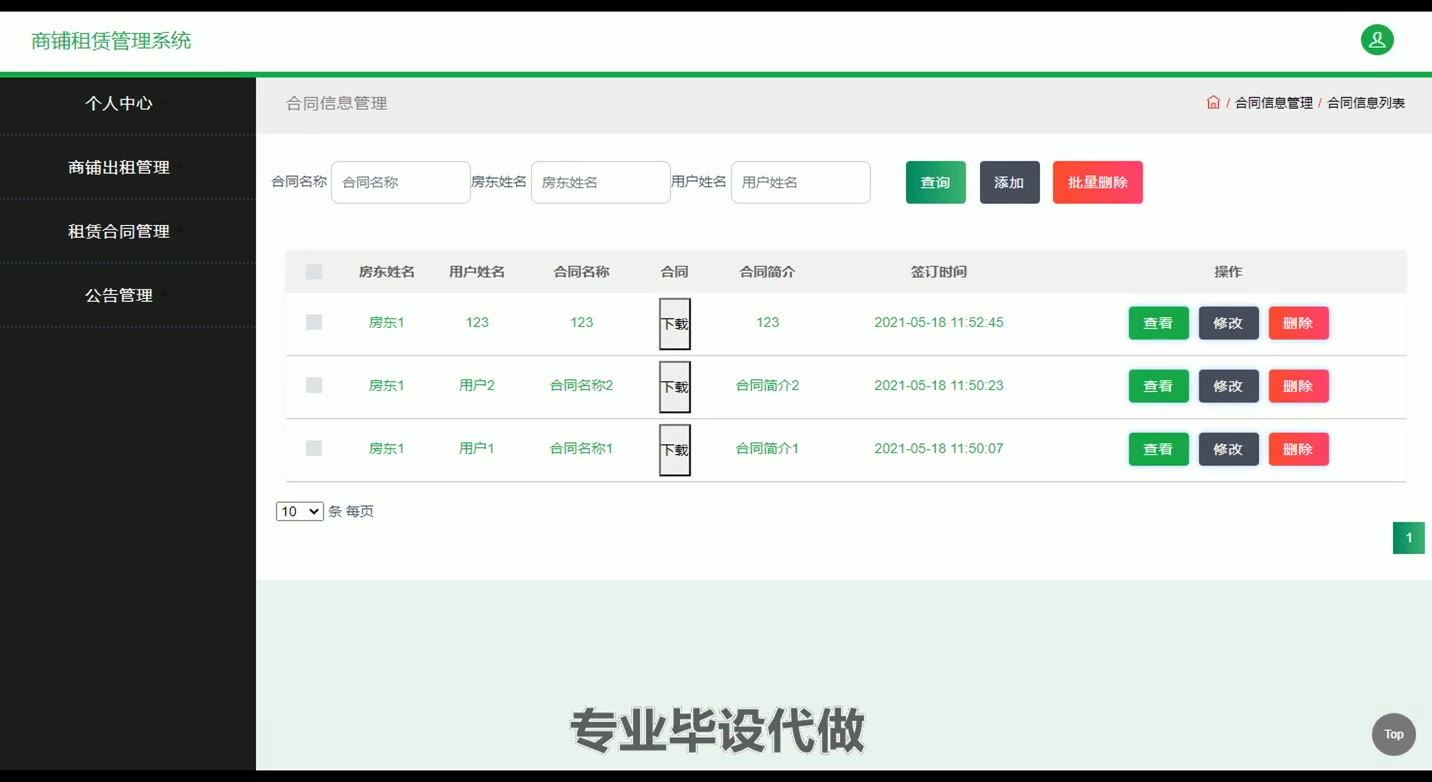Click the 合同简介 column header
Screen dimensions: 1432x782
[x=767, y=272]
